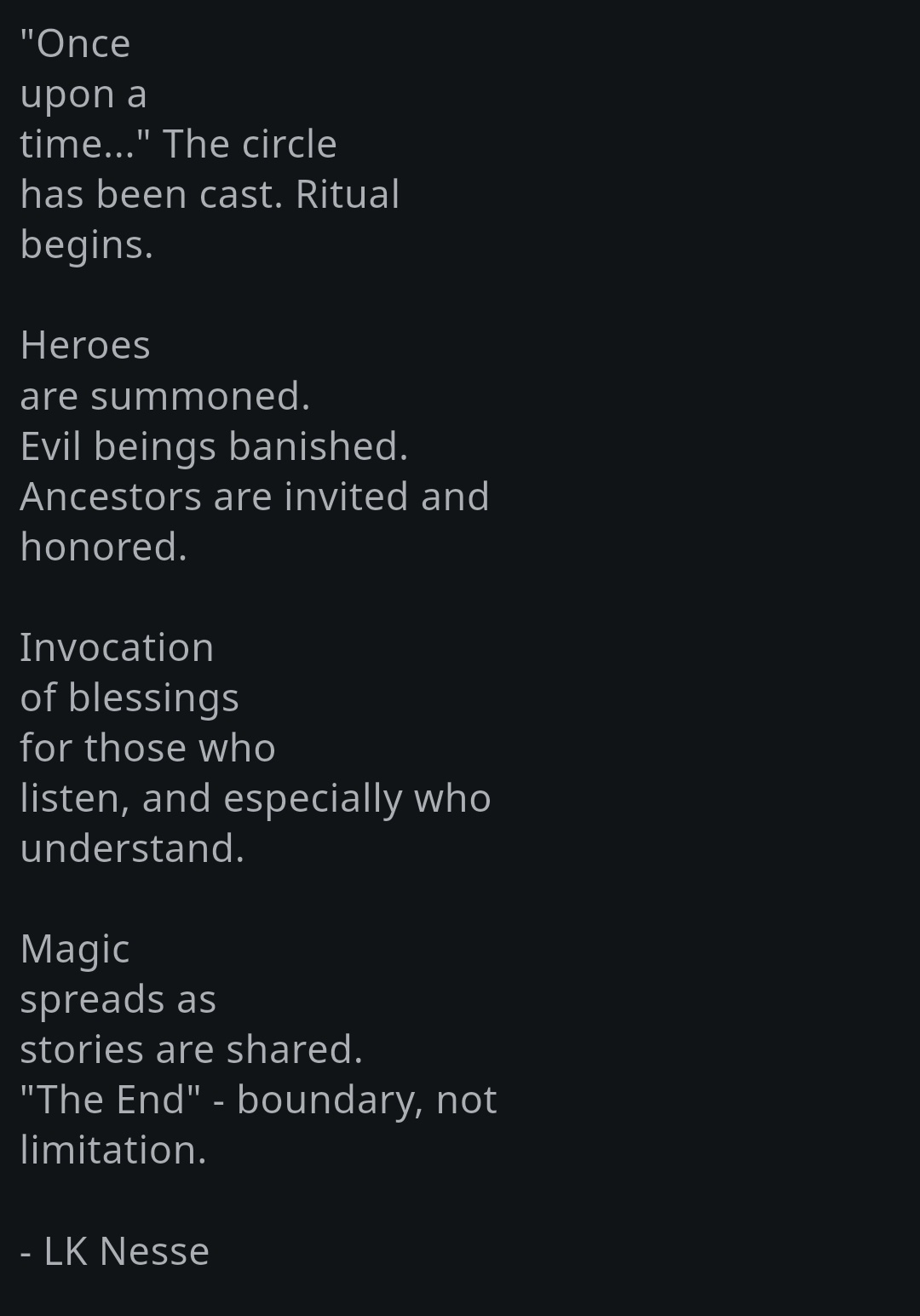Click the opening word "Once"
920x1316 pixels.
pos(83,44)
